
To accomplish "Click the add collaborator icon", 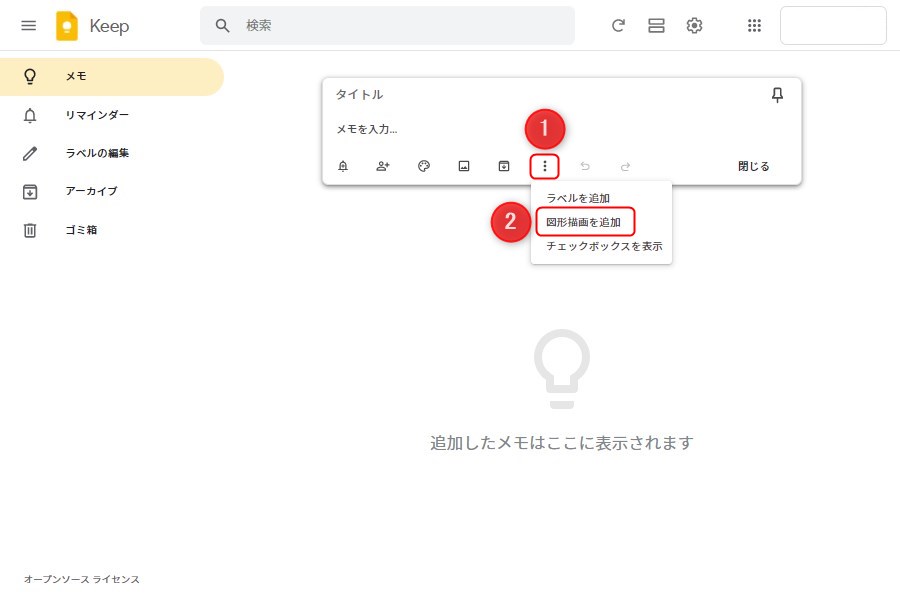I will pyautogui.click(x=383, y=167).
